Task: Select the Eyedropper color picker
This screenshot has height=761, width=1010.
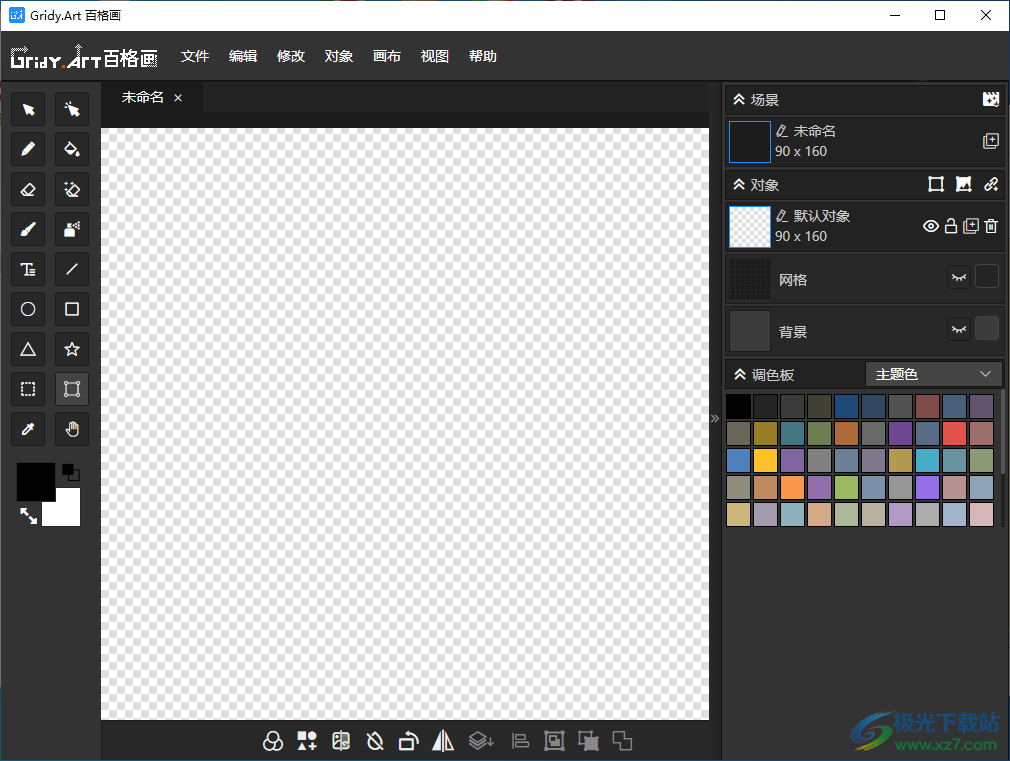Action: [x=28, y=429]
